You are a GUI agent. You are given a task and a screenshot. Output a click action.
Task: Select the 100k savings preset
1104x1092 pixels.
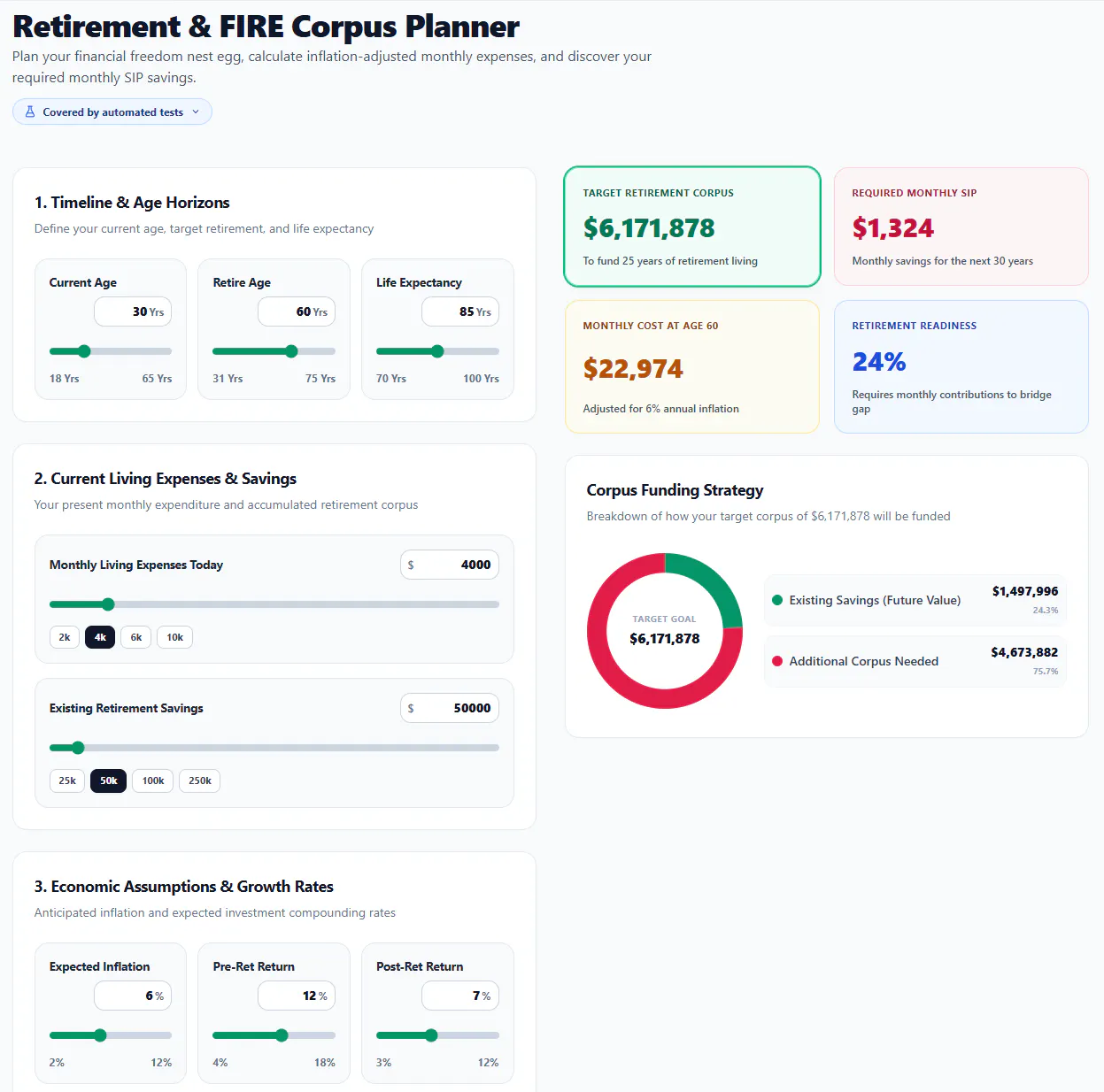click(153, 781)
